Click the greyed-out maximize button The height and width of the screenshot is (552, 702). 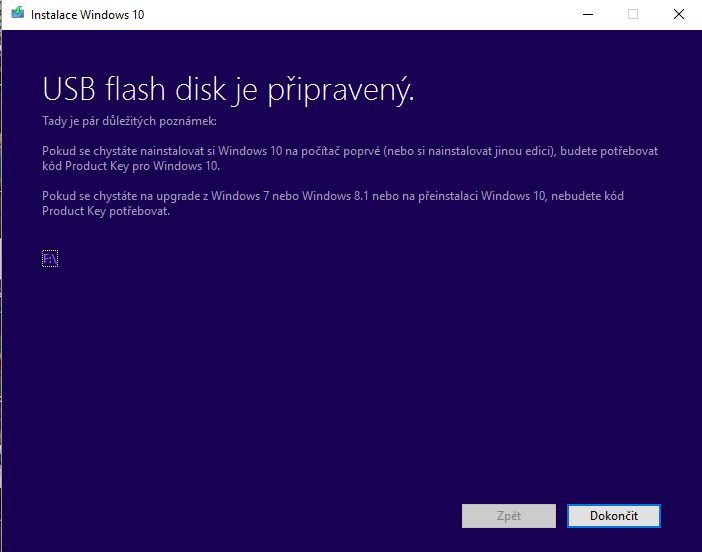[x=633, y=14]
